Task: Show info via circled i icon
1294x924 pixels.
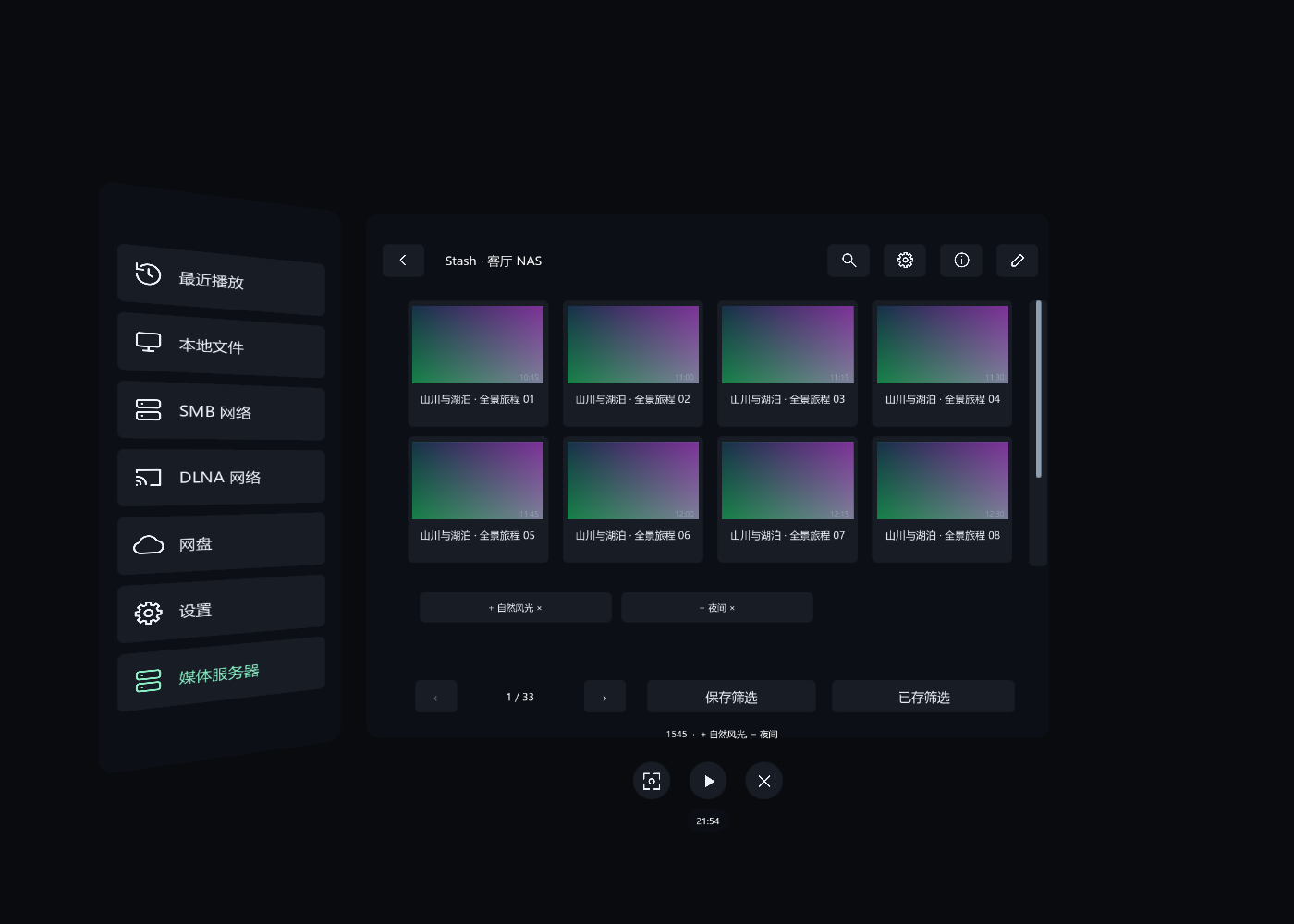Action: (961, 261)
